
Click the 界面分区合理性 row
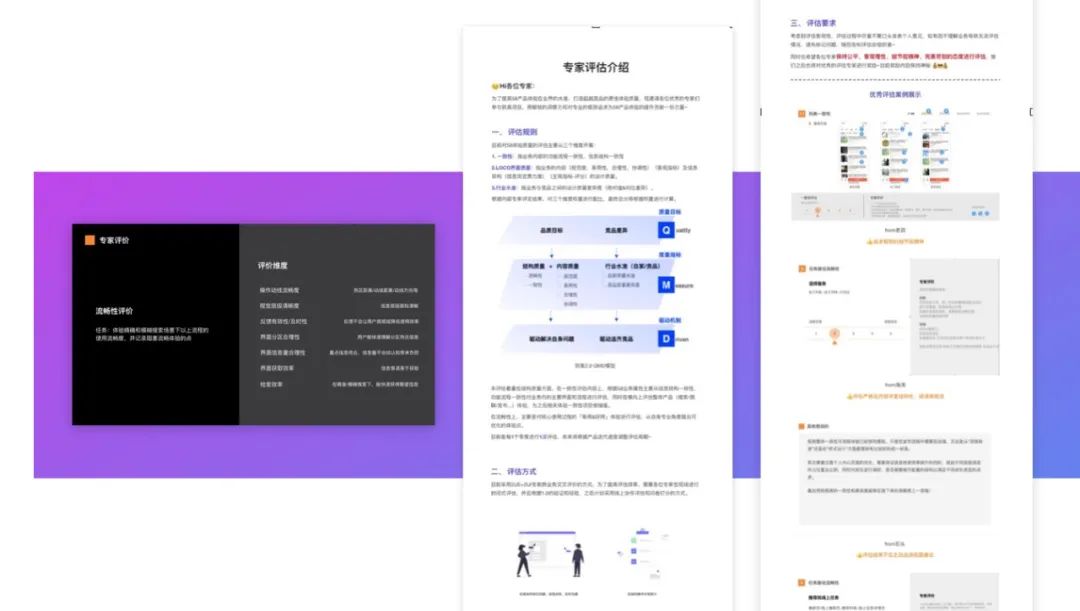tap(338, 337)
